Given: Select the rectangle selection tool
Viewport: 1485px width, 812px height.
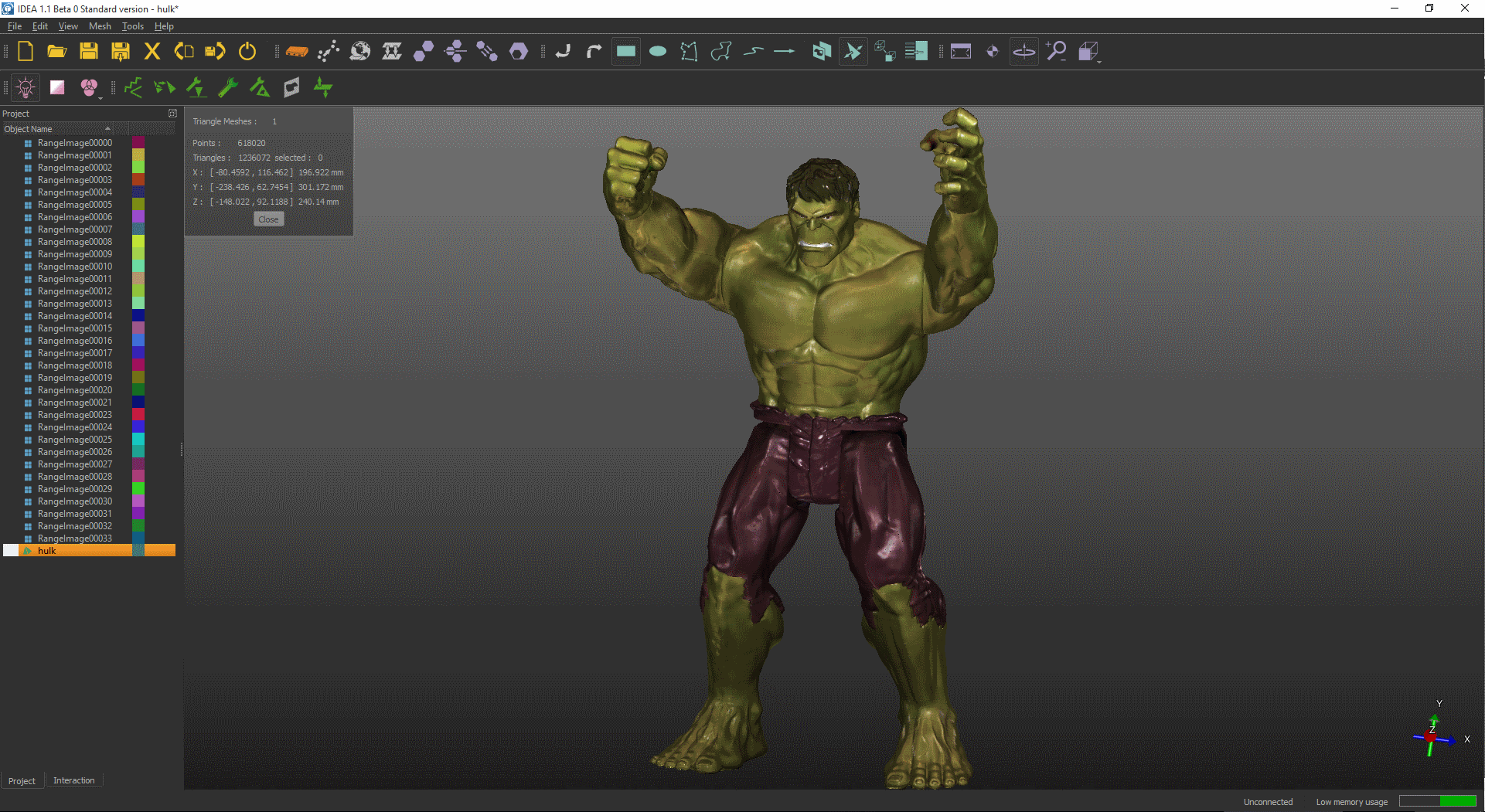Looking at the screenshot, I should (626, 52).
